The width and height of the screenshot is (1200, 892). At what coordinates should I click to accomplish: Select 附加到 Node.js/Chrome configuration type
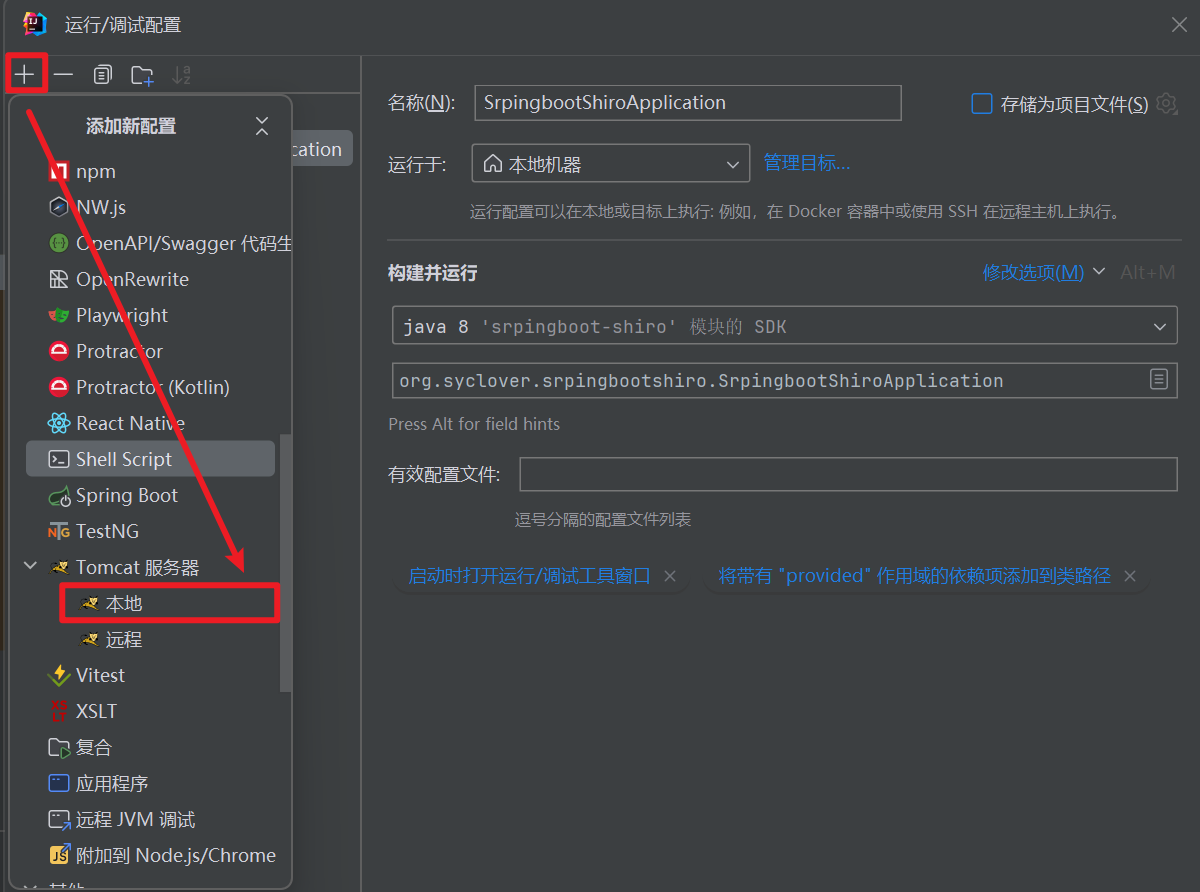pos(150,855)
